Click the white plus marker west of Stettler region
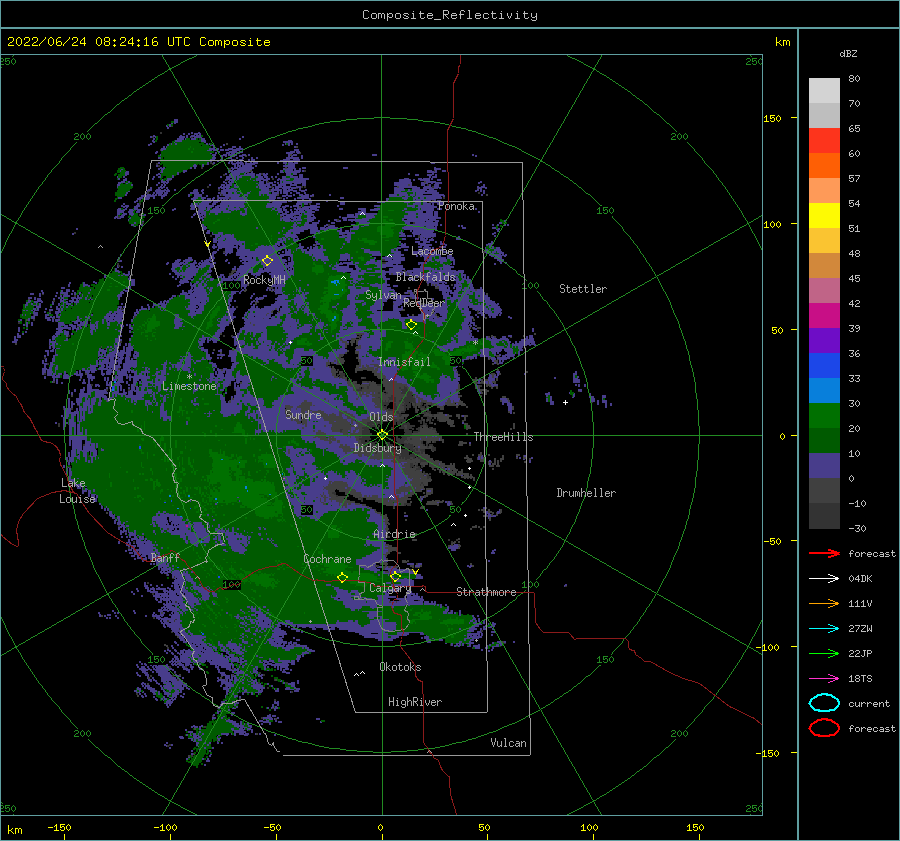900x841 pixels. tap(565, 402)
